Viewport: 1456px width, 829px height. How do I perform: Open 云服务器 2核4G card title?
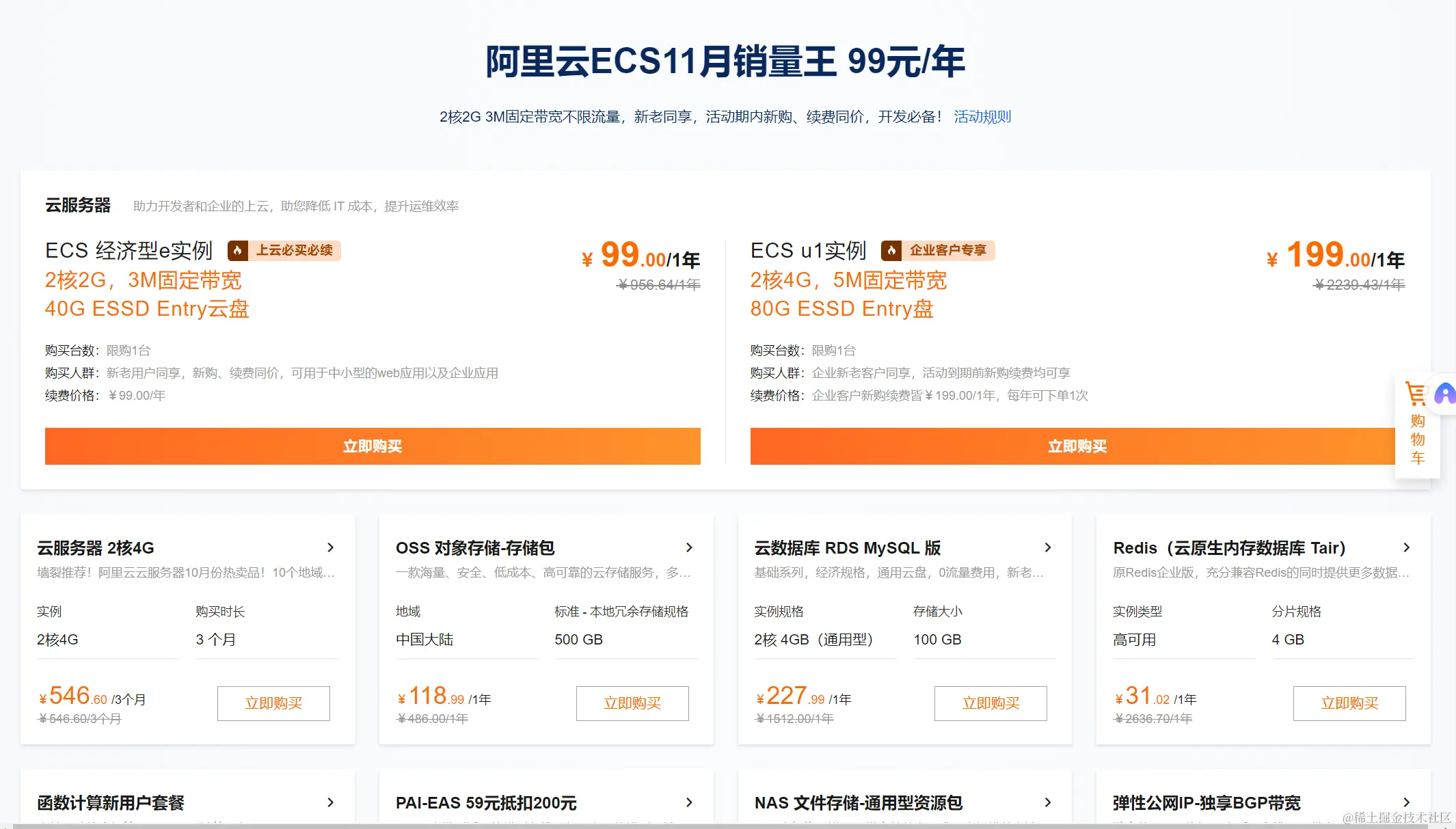click(x=96, y=548)
